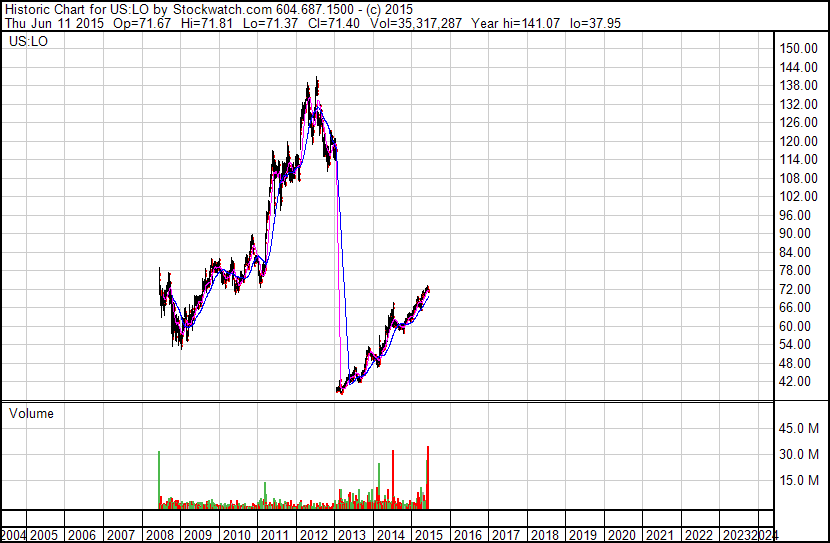Click the tall green 2008 volume bar
Image resolution: width=830 pixels, height=543 pixels.
[159, 480]
